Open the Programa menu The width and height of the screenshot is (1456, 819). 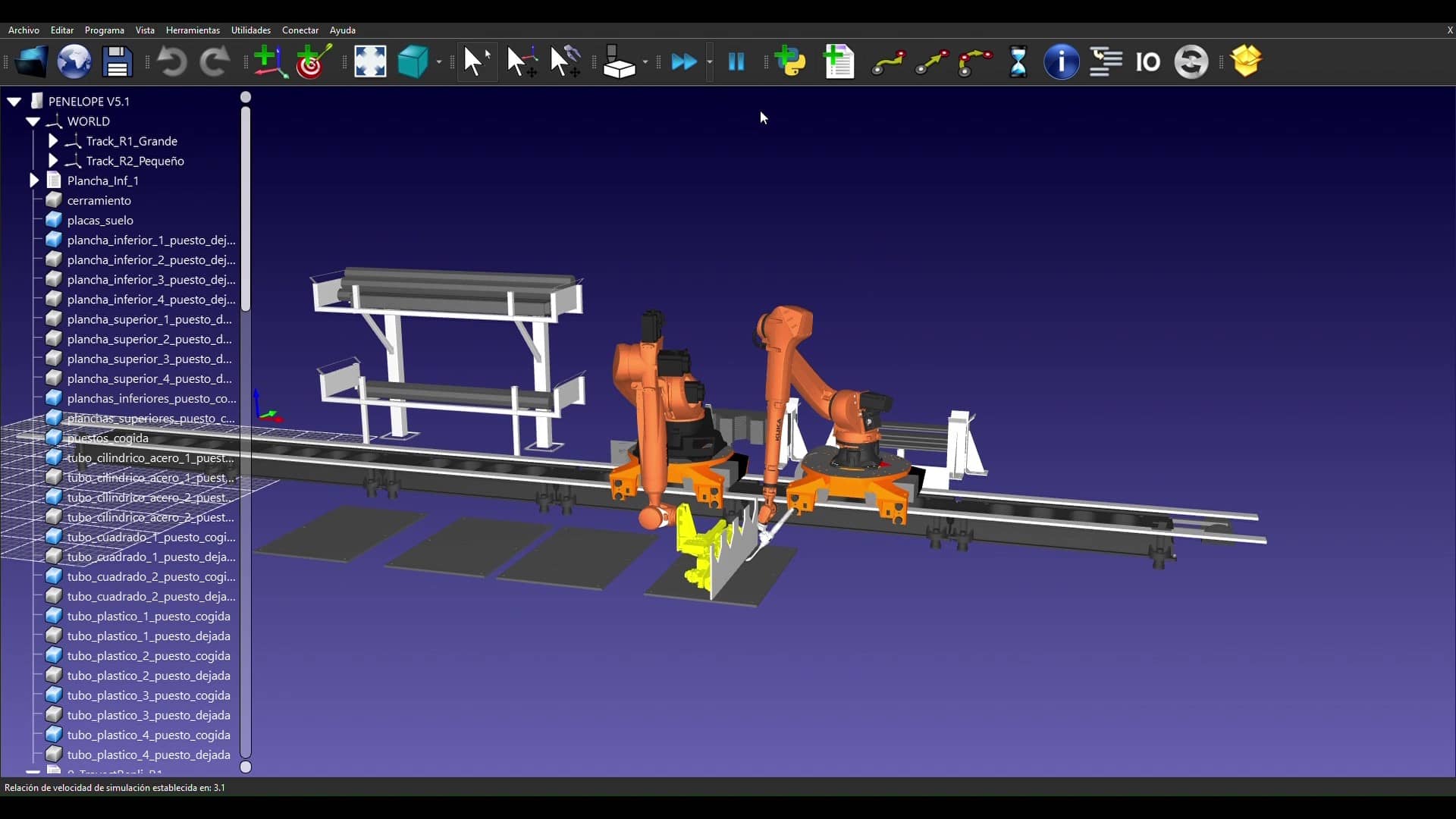[x=104, y=30]
